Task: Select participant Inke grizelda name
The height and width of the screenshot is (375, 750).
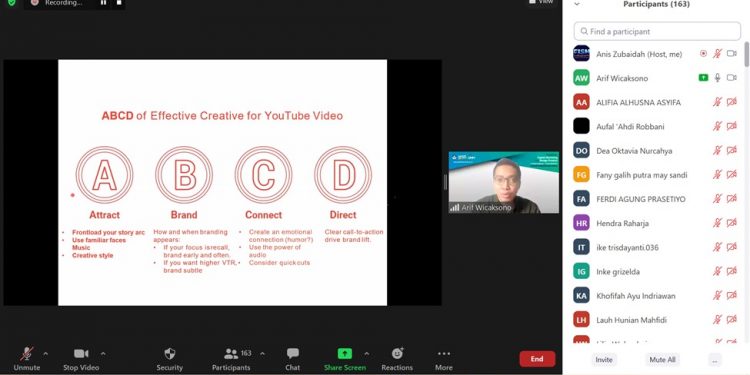Action: tap(618, 271)
